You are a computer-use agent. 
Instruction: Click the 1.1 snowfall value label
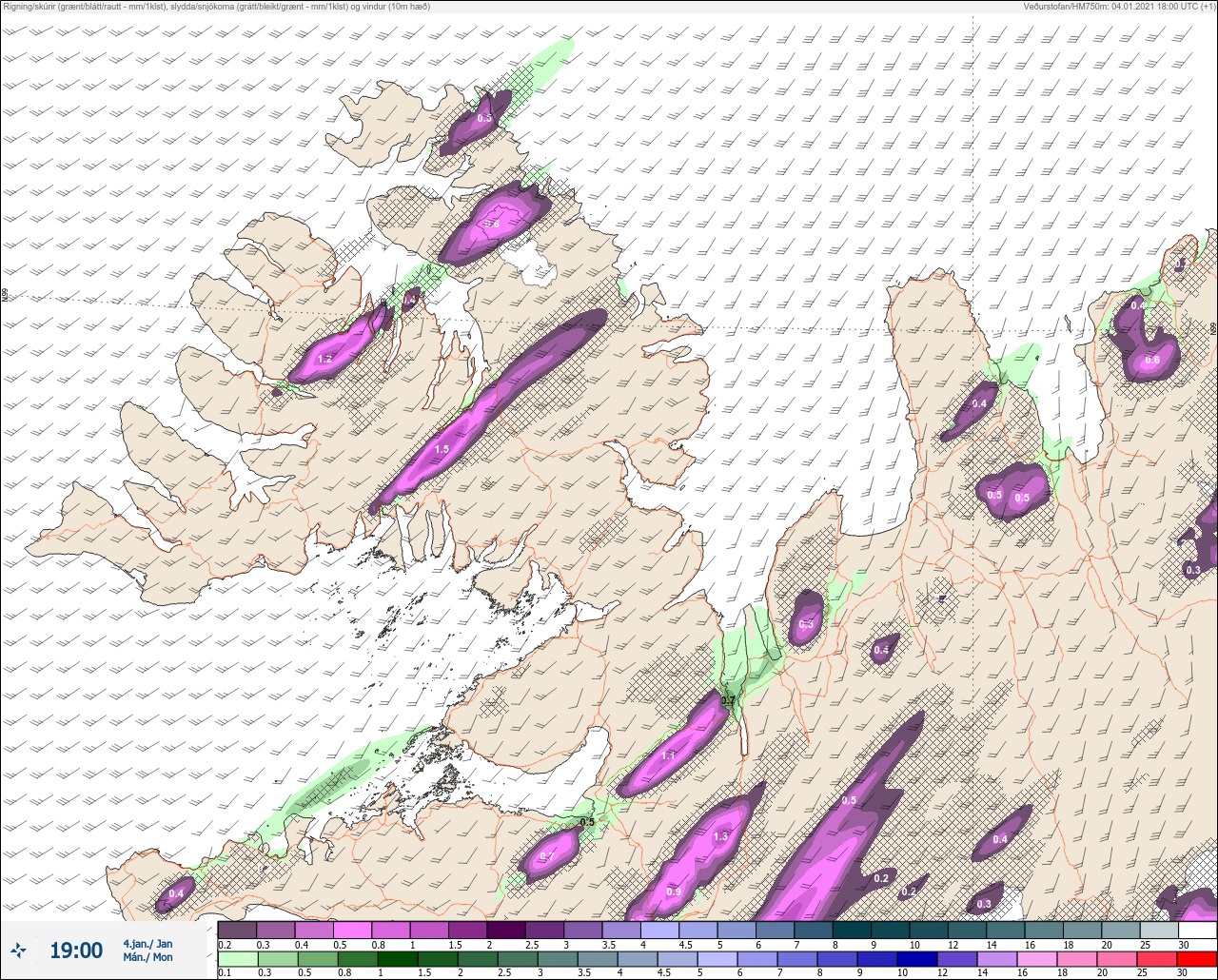coord(668,756)
